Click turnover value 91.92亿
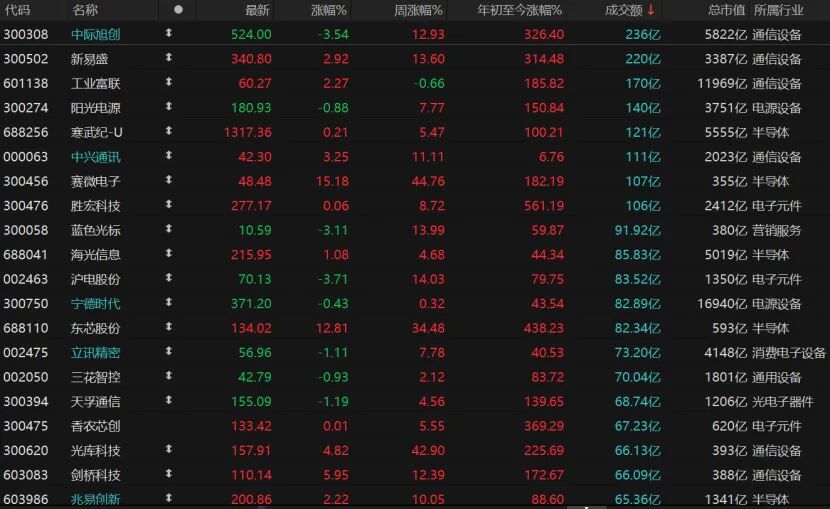This screenshot has height=509, width=830. [638, 230]
